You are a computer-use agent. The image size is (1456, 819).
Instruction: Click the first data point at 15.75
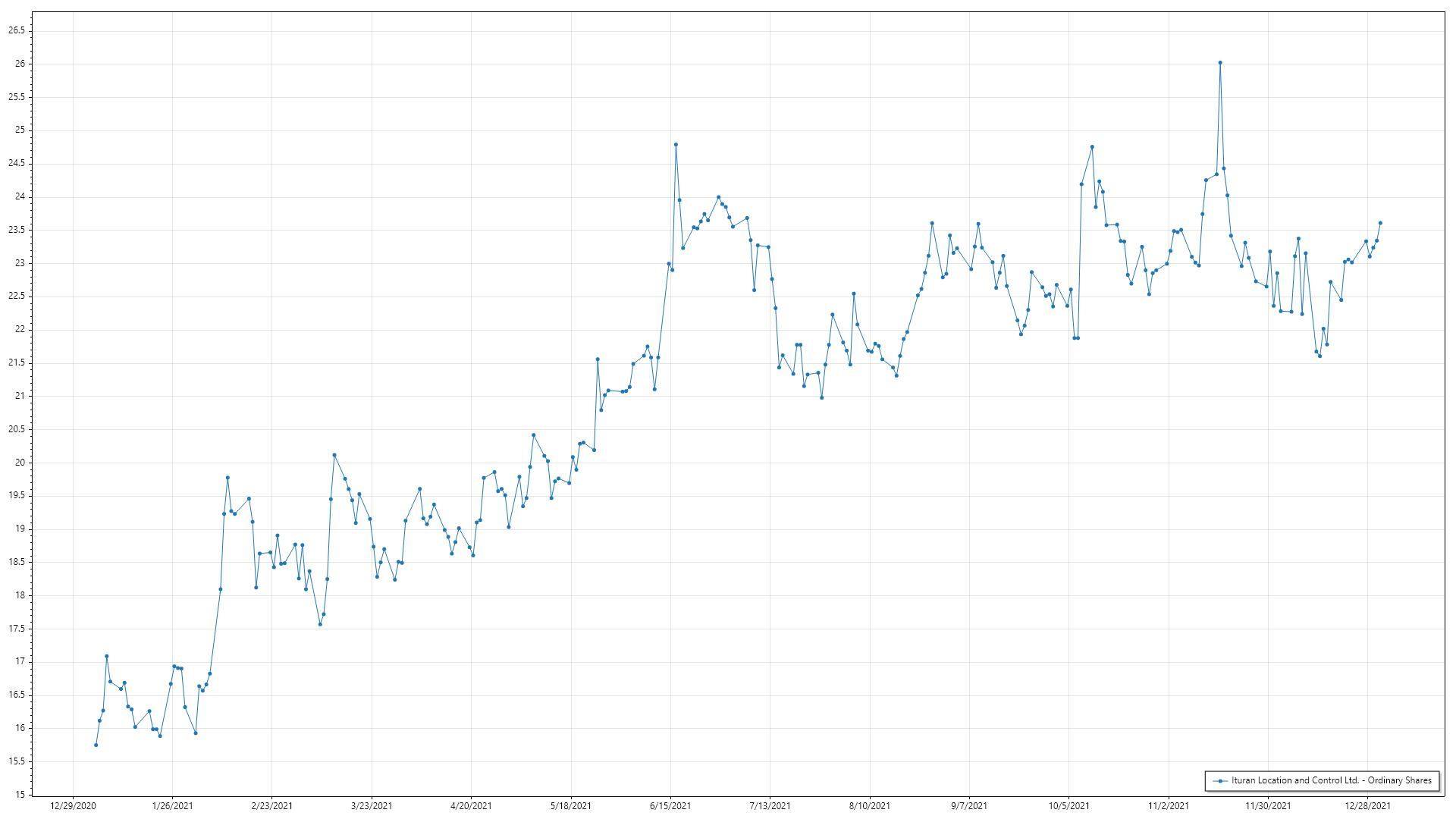click(x=96, y=745)
